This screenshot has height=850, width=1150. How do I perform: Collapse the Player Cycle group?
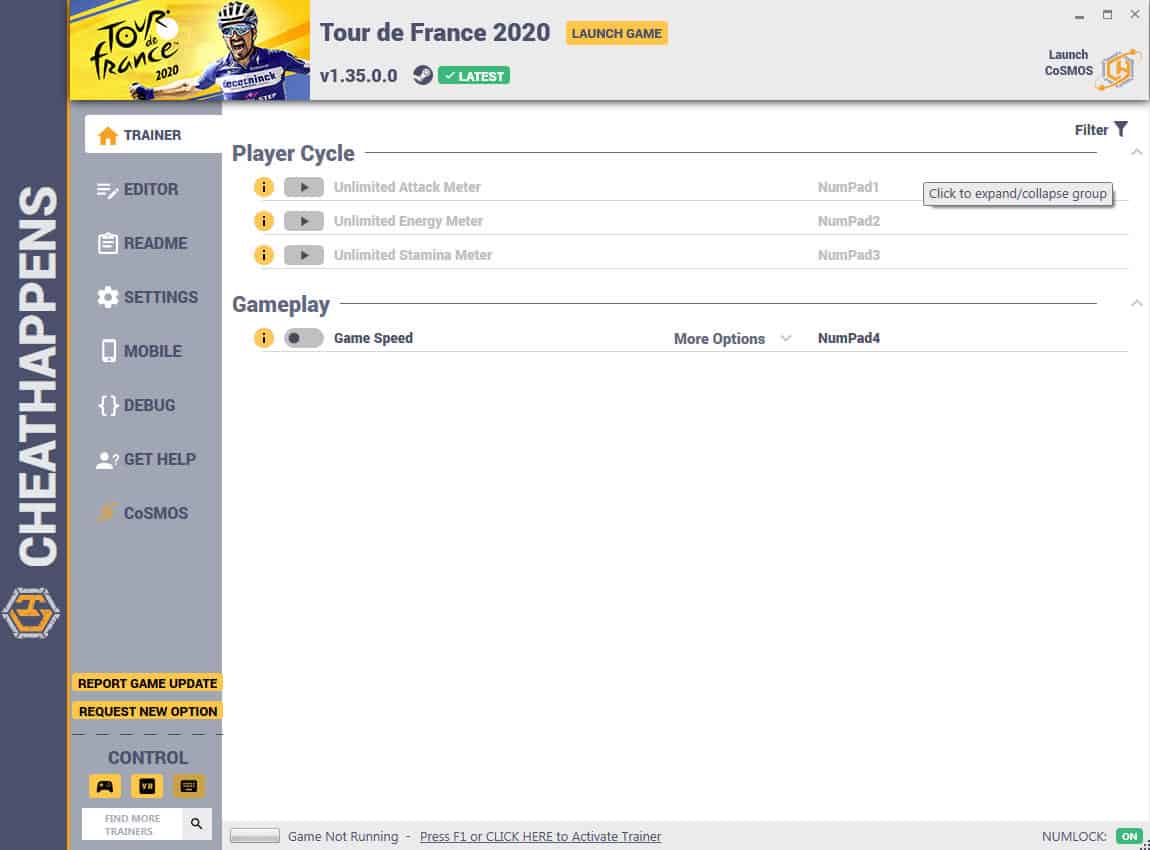[1137, 153]
